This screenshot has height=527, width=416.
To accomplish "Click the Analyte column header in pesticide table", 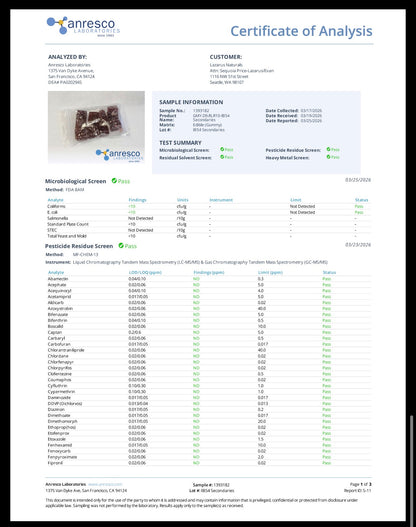I will click(56, 272).
